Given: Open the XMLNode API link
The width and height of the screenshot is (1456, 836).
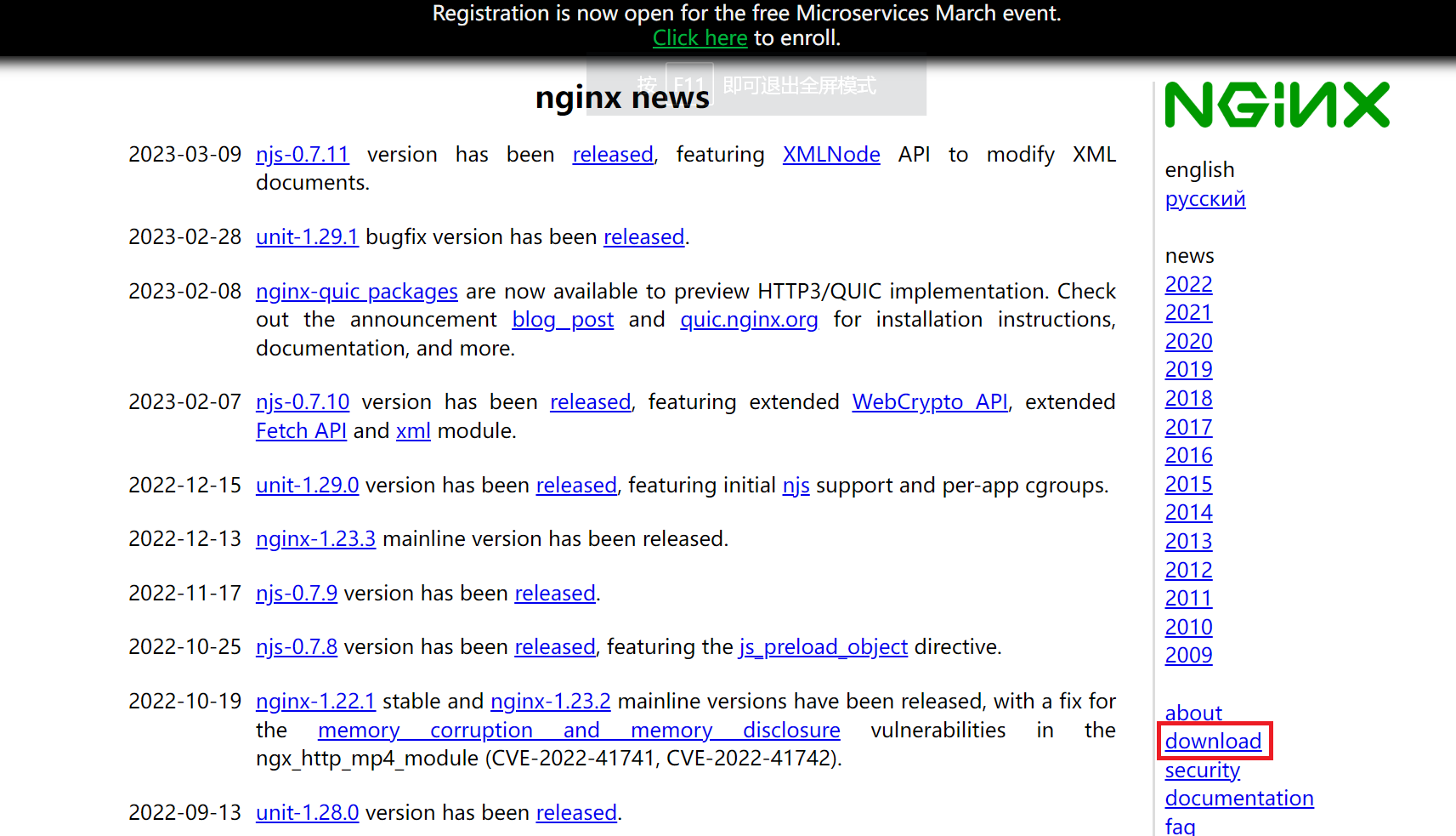Looking at the screenshot, I should [831, 155].
